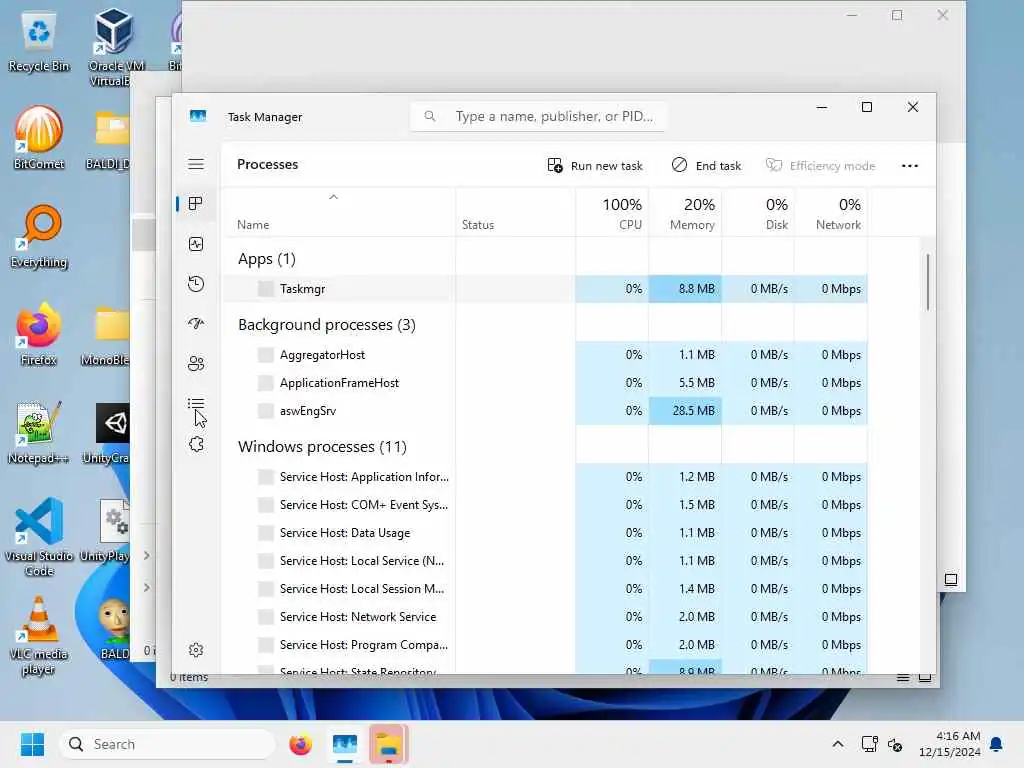
Task: Sort processes by Disk column
Action: [x=758, y=213]
